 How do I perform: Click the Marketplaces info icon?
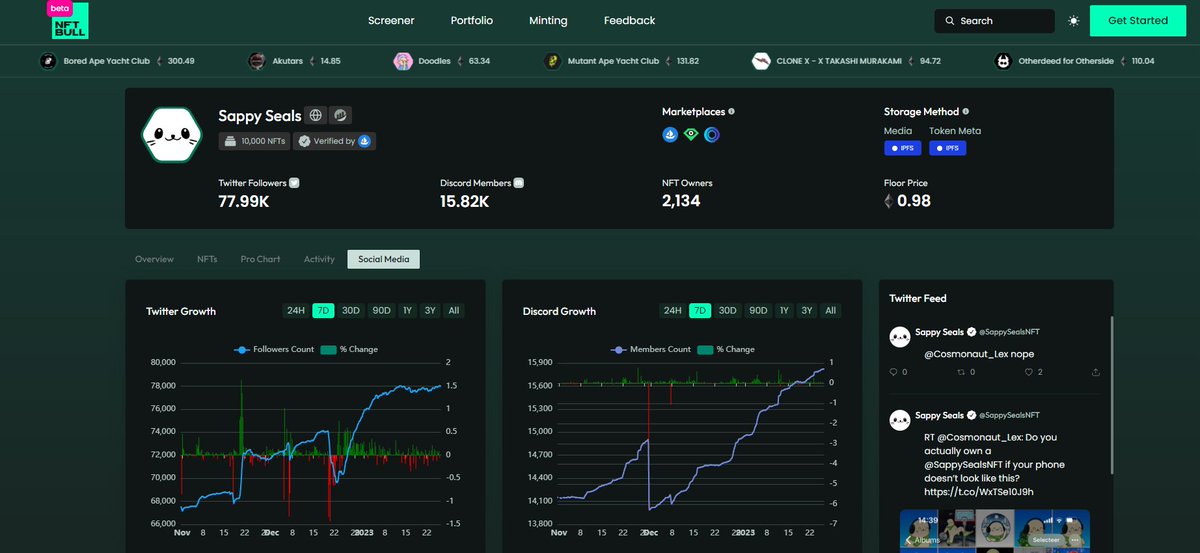731,112
